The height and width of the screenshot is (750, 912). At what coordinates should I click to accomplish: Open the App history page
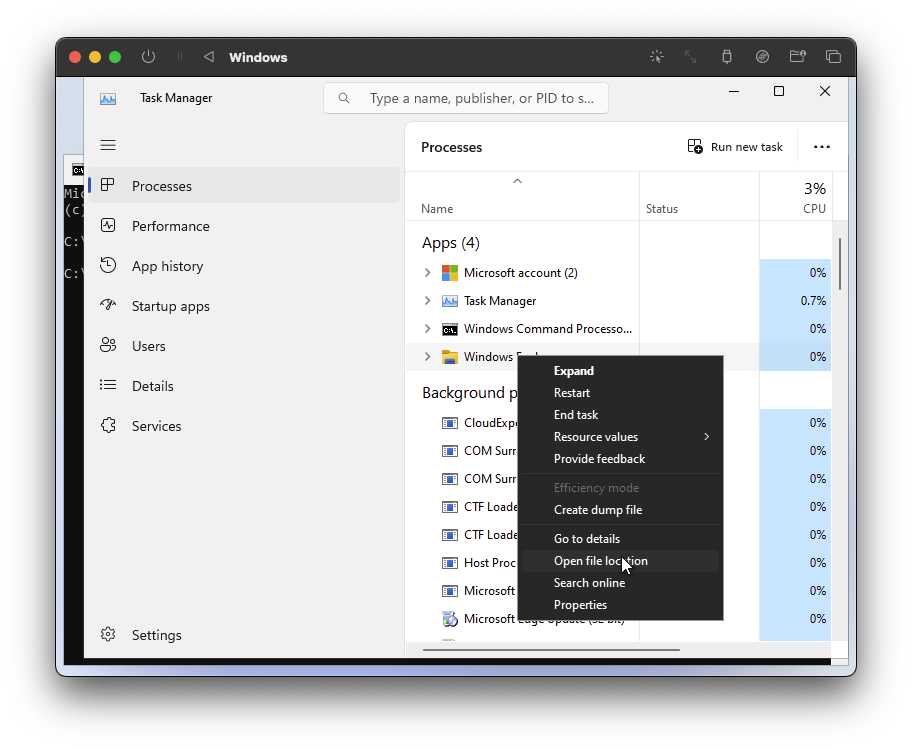tap(244, 266)
